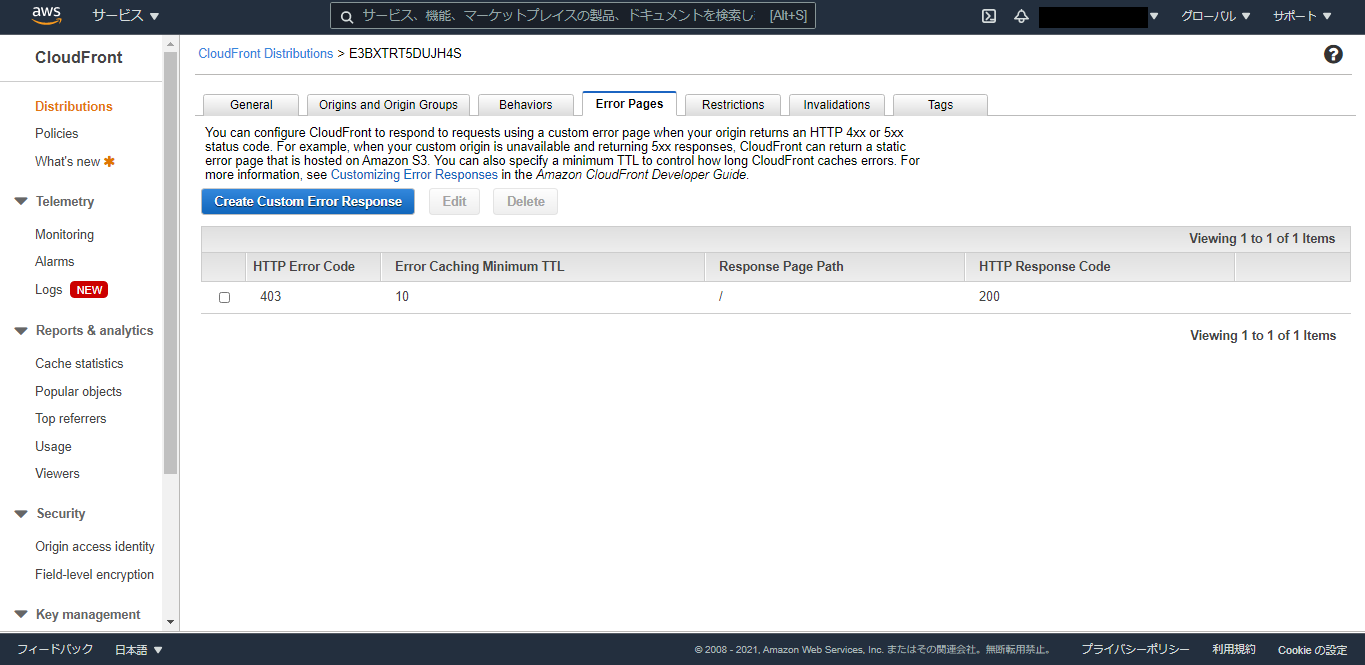Click the Delete button
The height and width of the screenshot is (665, 1365).
(x=526, y=201)
